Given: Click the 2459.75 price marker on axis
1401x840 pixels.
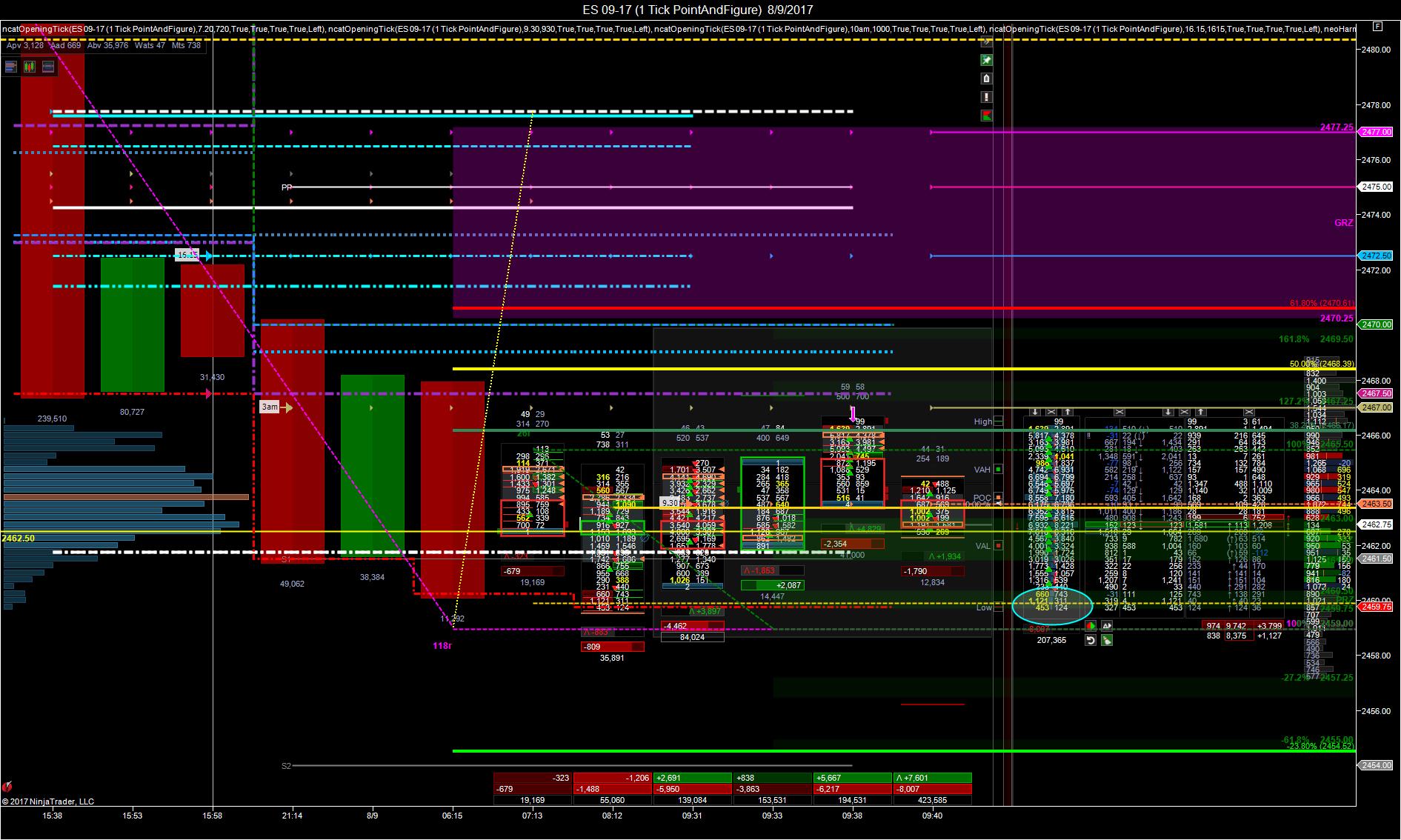Looking at the screenshot, I should click(1377, 607).
